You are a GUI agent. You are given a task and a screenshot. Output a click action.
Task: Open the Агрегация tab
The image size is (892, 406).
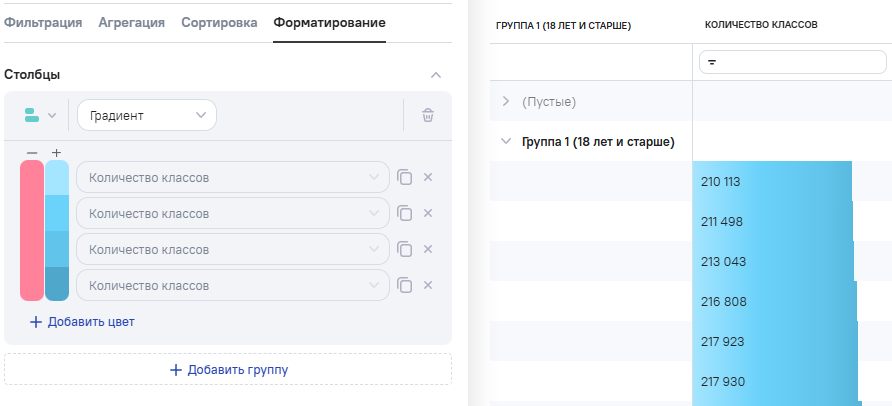point(132,22)
